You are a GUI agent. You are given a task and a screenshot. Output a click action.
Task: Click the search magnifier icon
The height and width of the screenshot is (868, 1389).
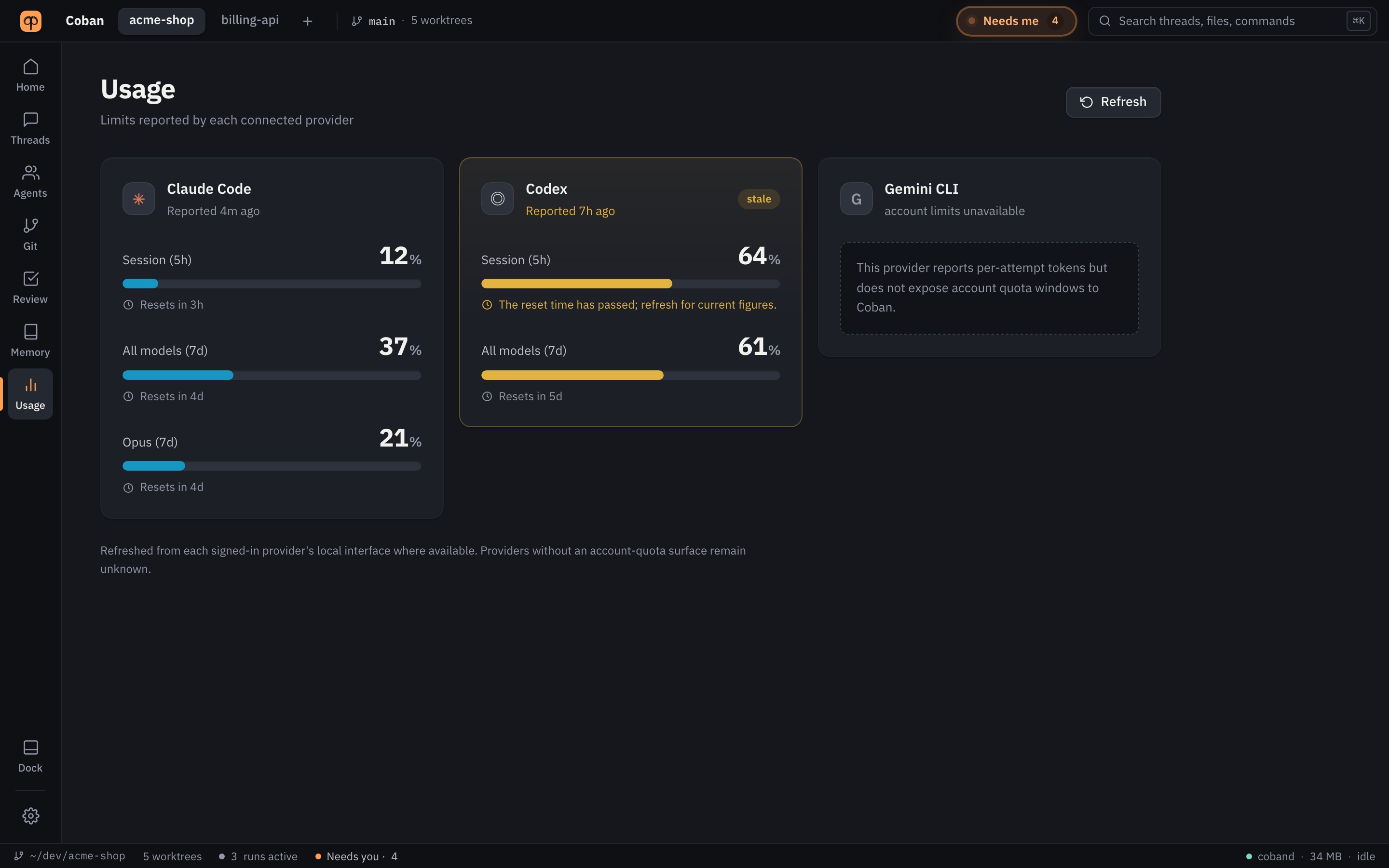point(1104,21)
